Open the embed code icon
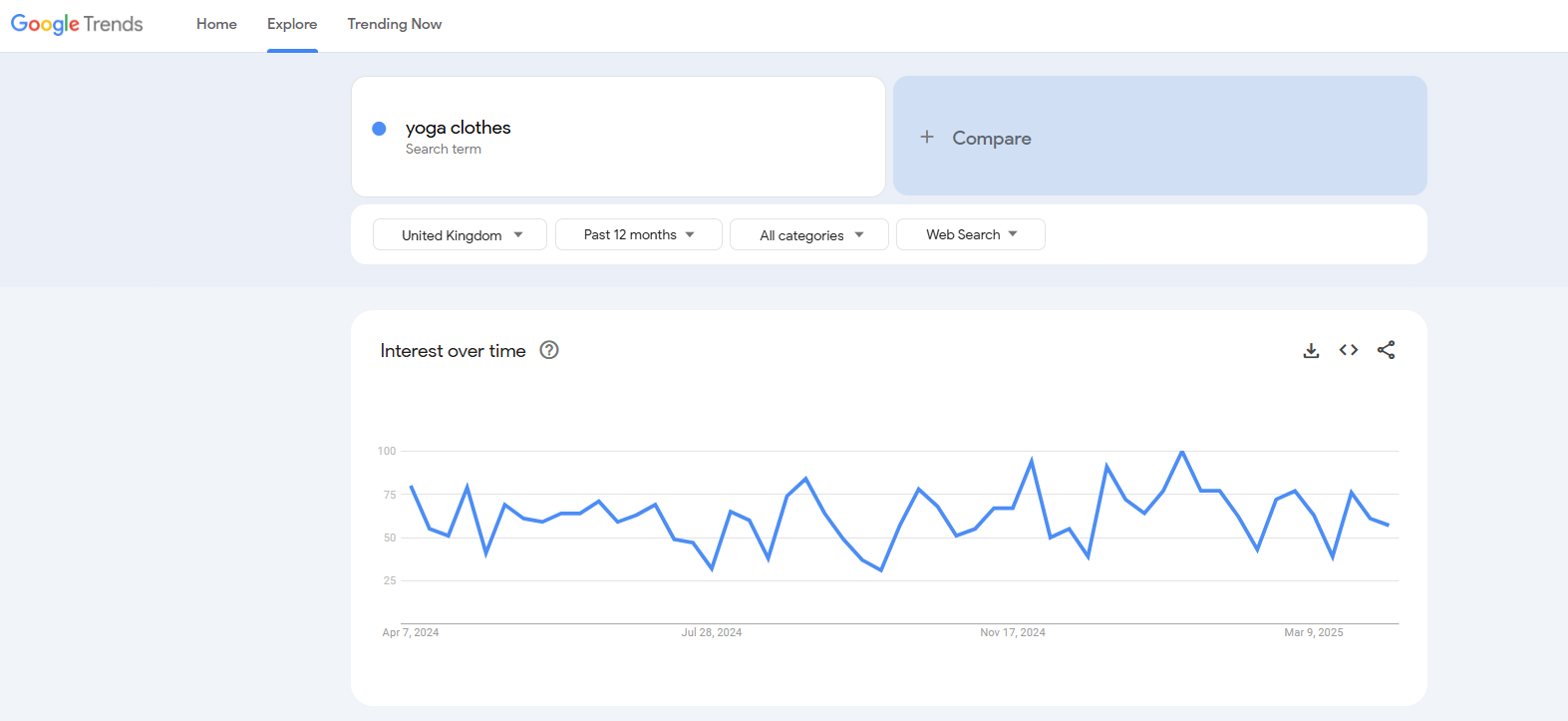1568x721 pixels. [1349, 350]
